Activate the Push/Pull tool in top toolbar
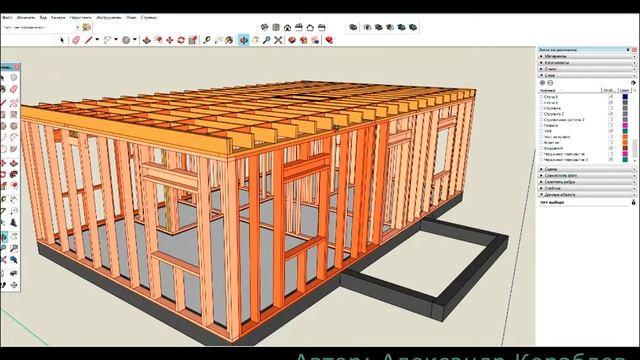This screenshot has height=360, width=640. [147, 40]
